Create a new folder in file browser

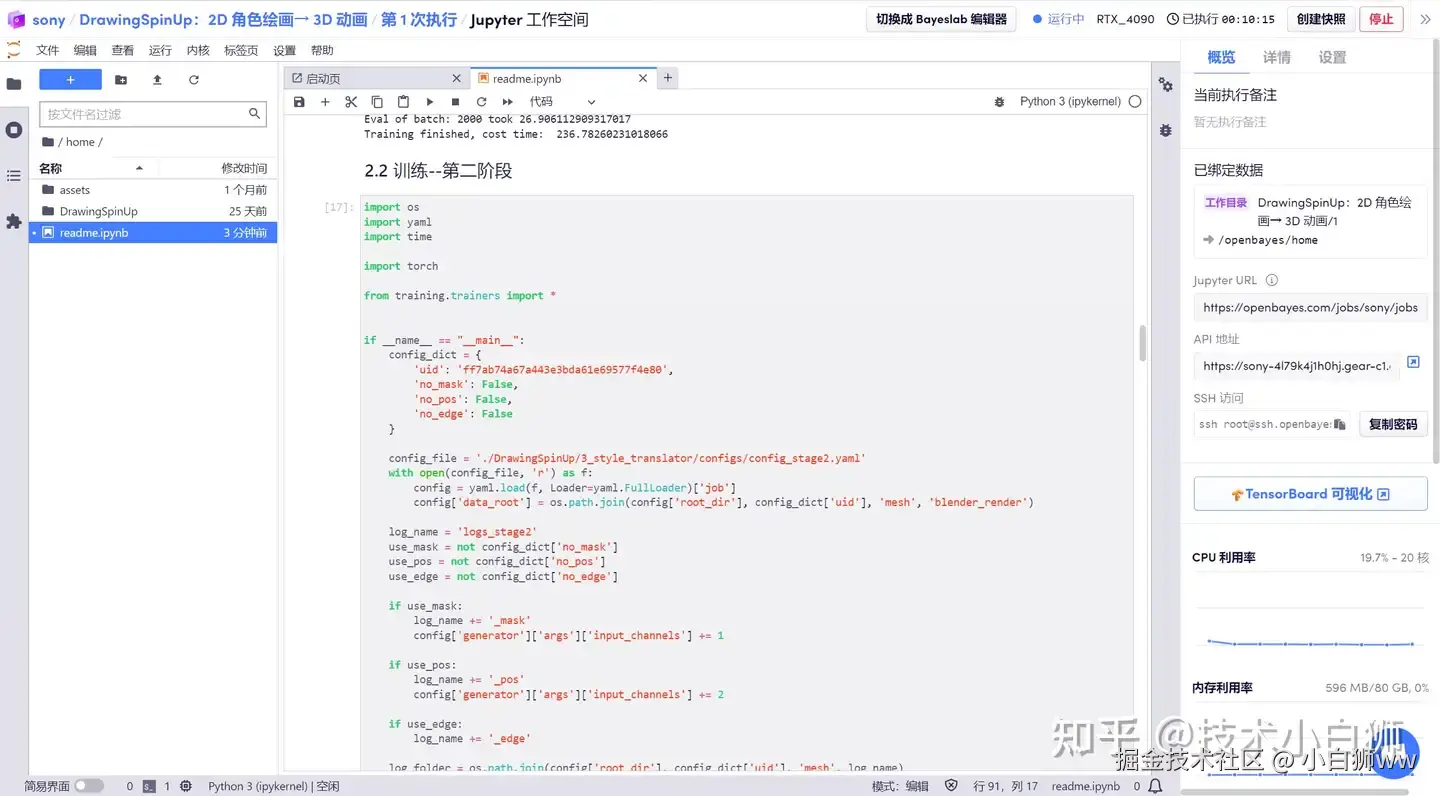pos(121,80)
